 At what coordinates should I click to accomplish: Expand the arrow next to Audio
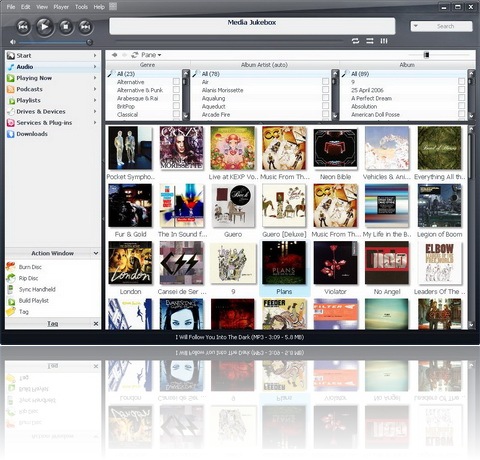click(x=95, y=67)
